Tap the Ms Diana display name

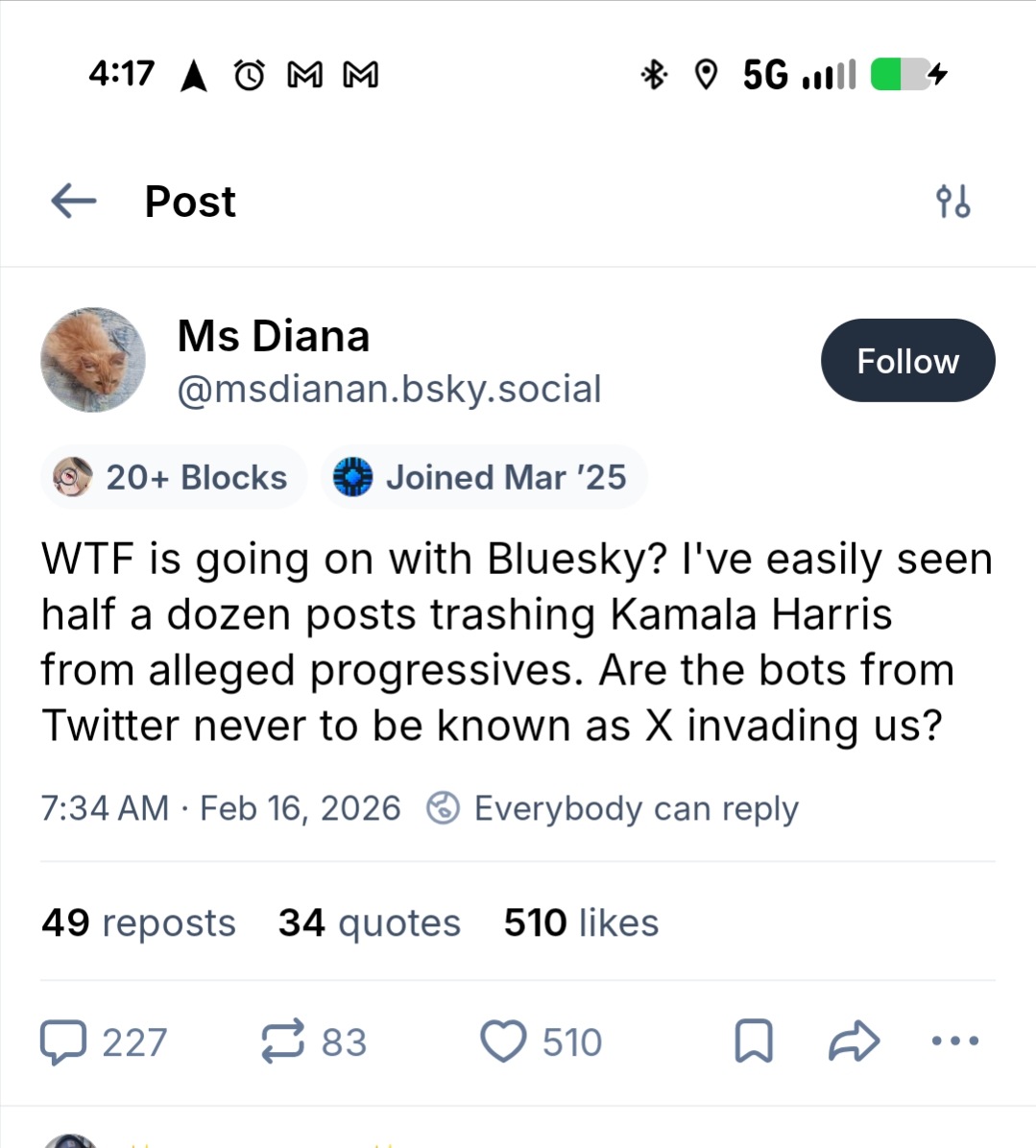pos(274,336)
